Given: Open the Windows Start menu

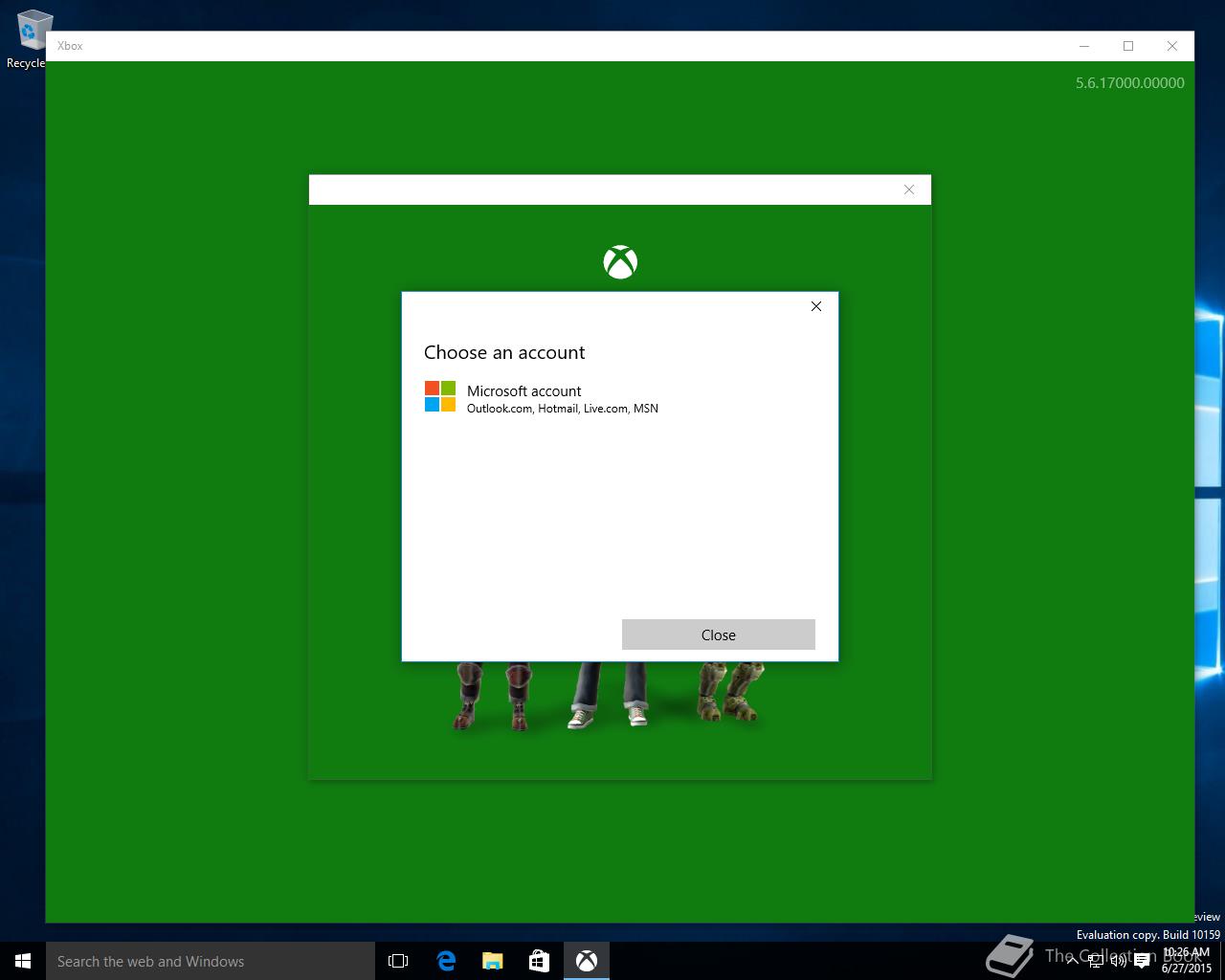Looking at the screenshot, I should click(23, 961).
